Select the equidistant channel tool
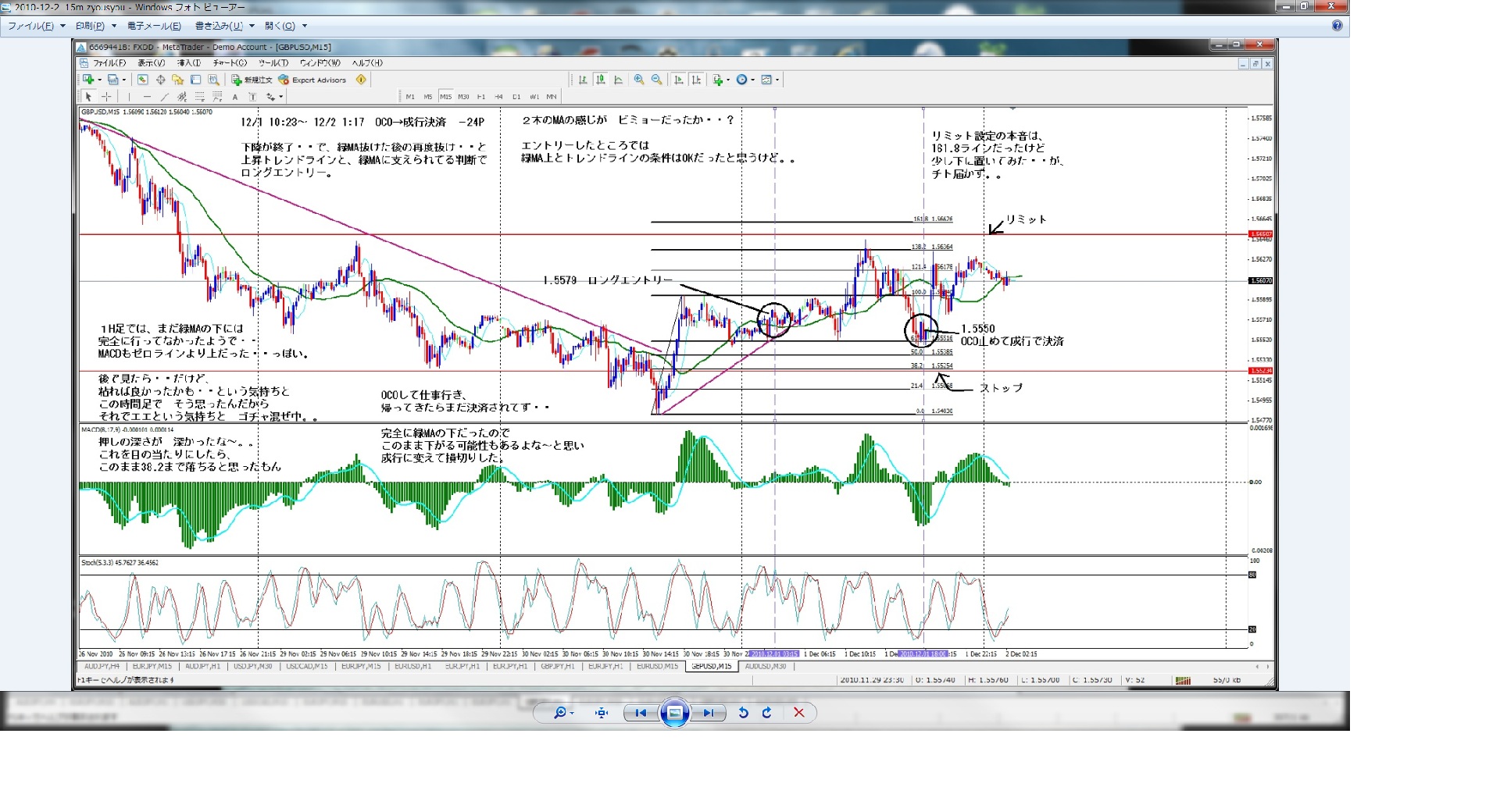This screenshot has width=1500, height=812. click(182, 97)
